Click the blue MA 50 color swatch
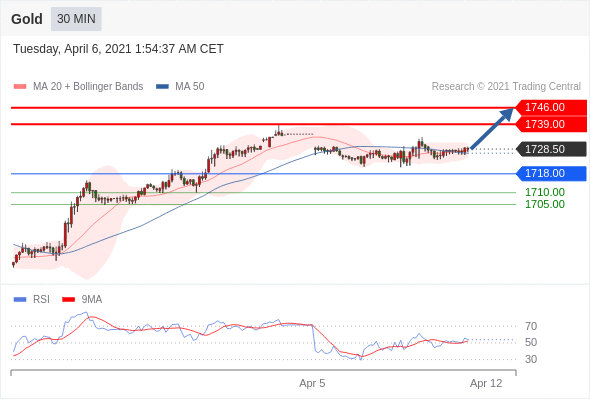 point(162,87)
